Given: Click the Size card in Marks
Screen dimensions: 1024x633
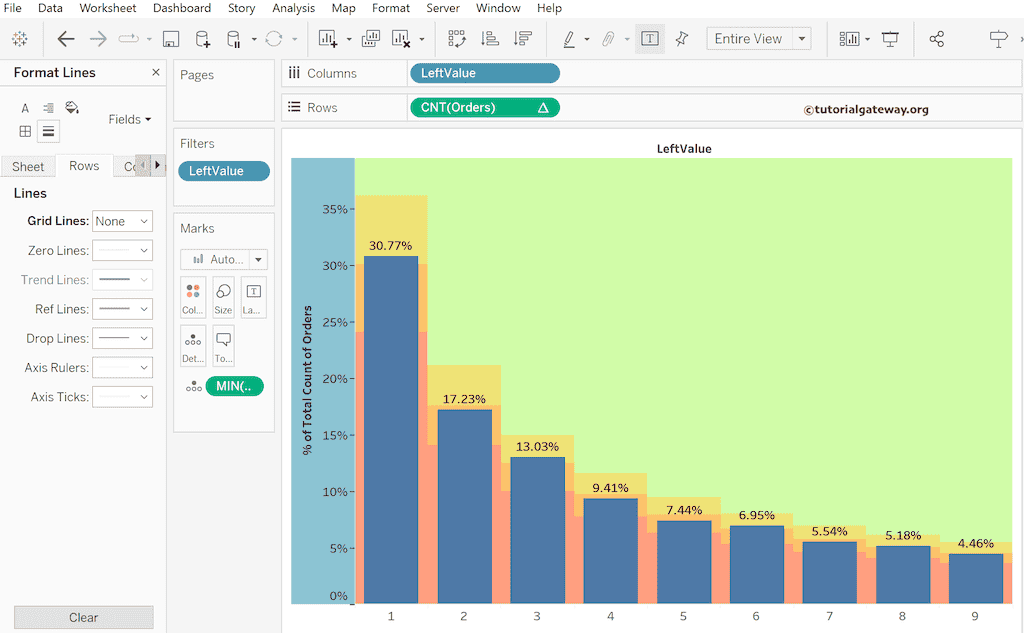Looking at the screenshot, I should (x=223, y=297).
